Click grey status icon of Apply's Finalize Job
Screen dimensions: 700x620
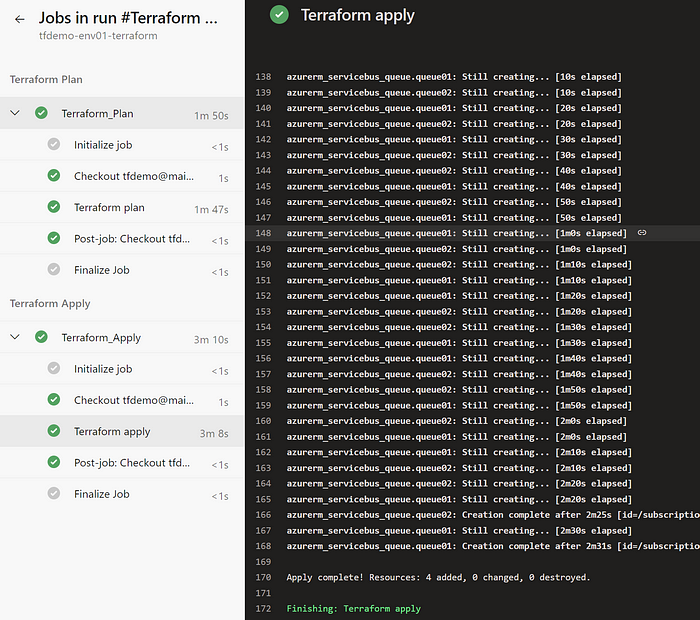click(54, 493)
